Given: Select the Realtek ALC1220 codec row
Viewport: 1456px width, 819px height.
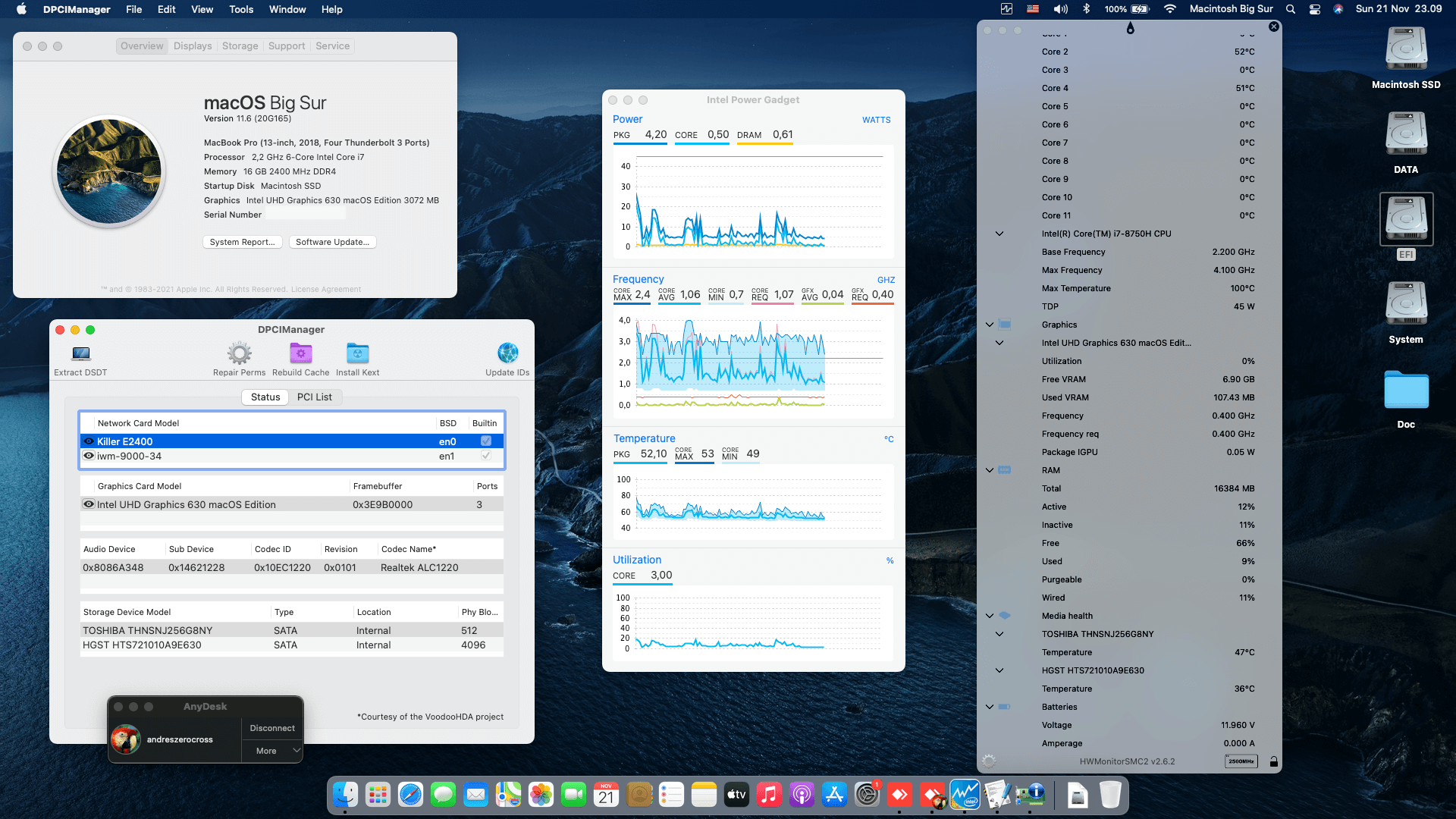Looking at the screenshot, I should (292, 567).
